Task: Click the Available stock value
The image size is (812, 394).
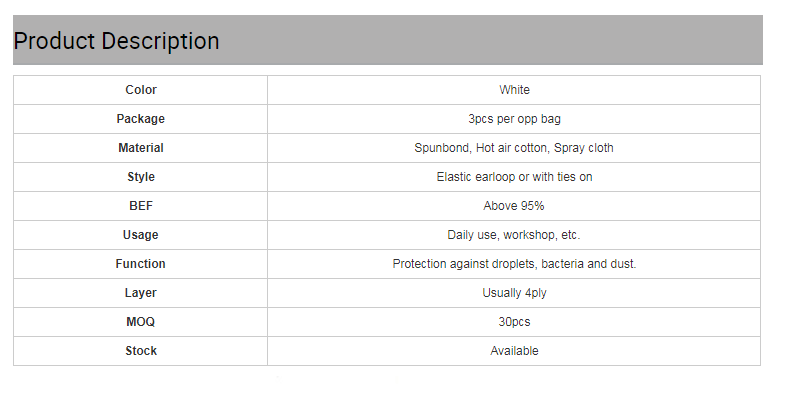Action: (x=514, y=351)
